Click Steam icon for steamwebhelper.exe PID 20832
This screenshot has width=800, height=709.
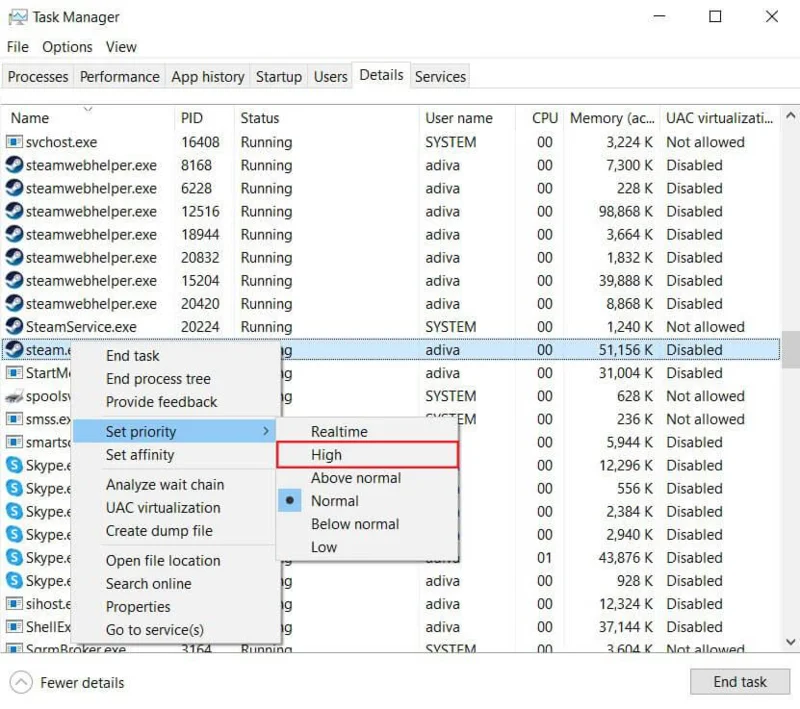[x=14, y=257]
